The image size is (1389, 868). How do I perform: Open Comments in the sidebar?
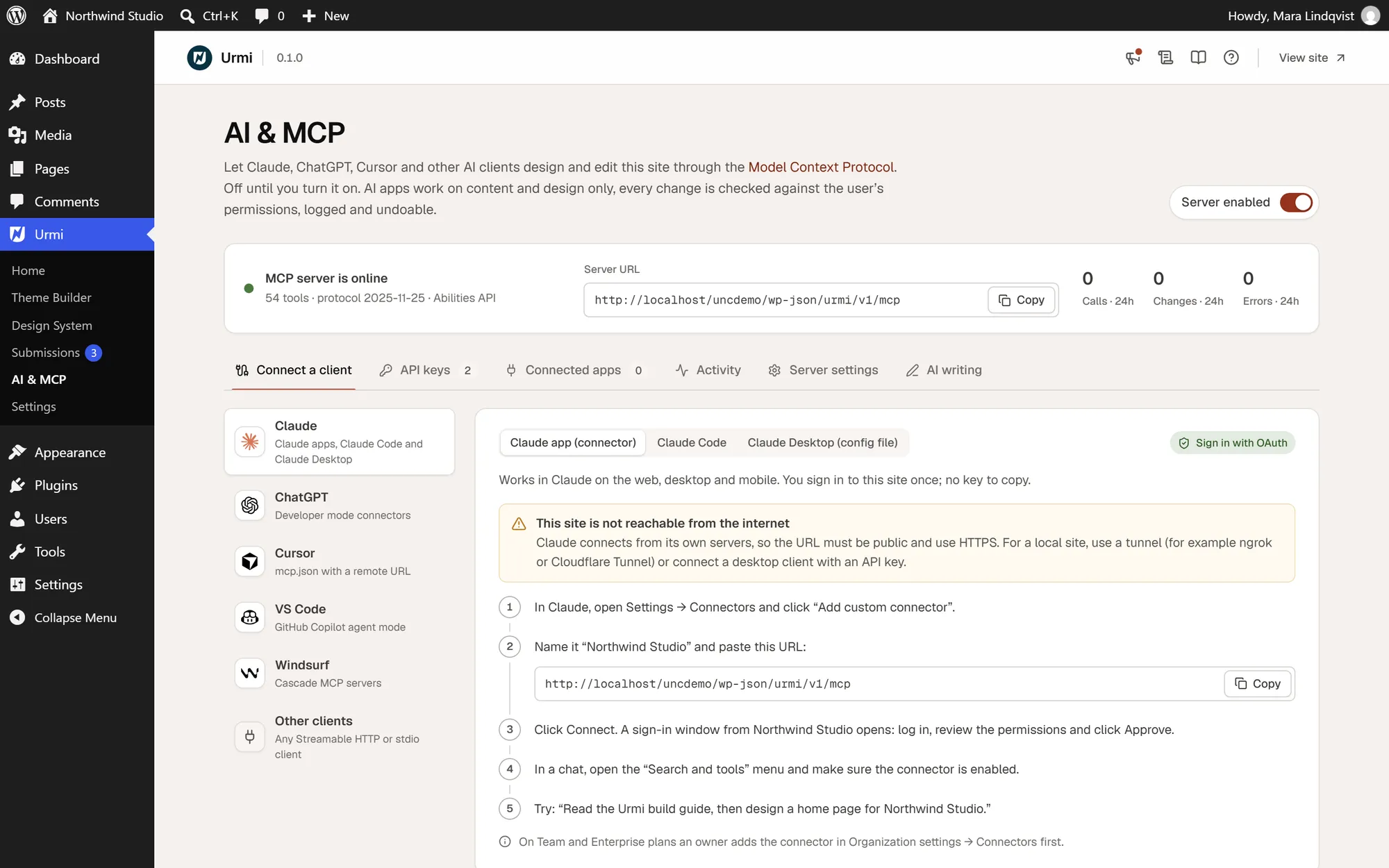click(x=77, y=202)
